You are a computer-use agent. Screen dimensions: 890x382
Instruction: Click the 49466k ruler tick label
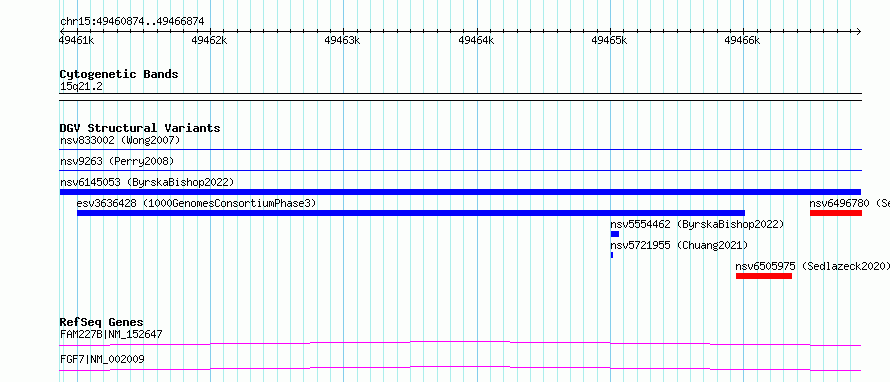pos(742,40)
